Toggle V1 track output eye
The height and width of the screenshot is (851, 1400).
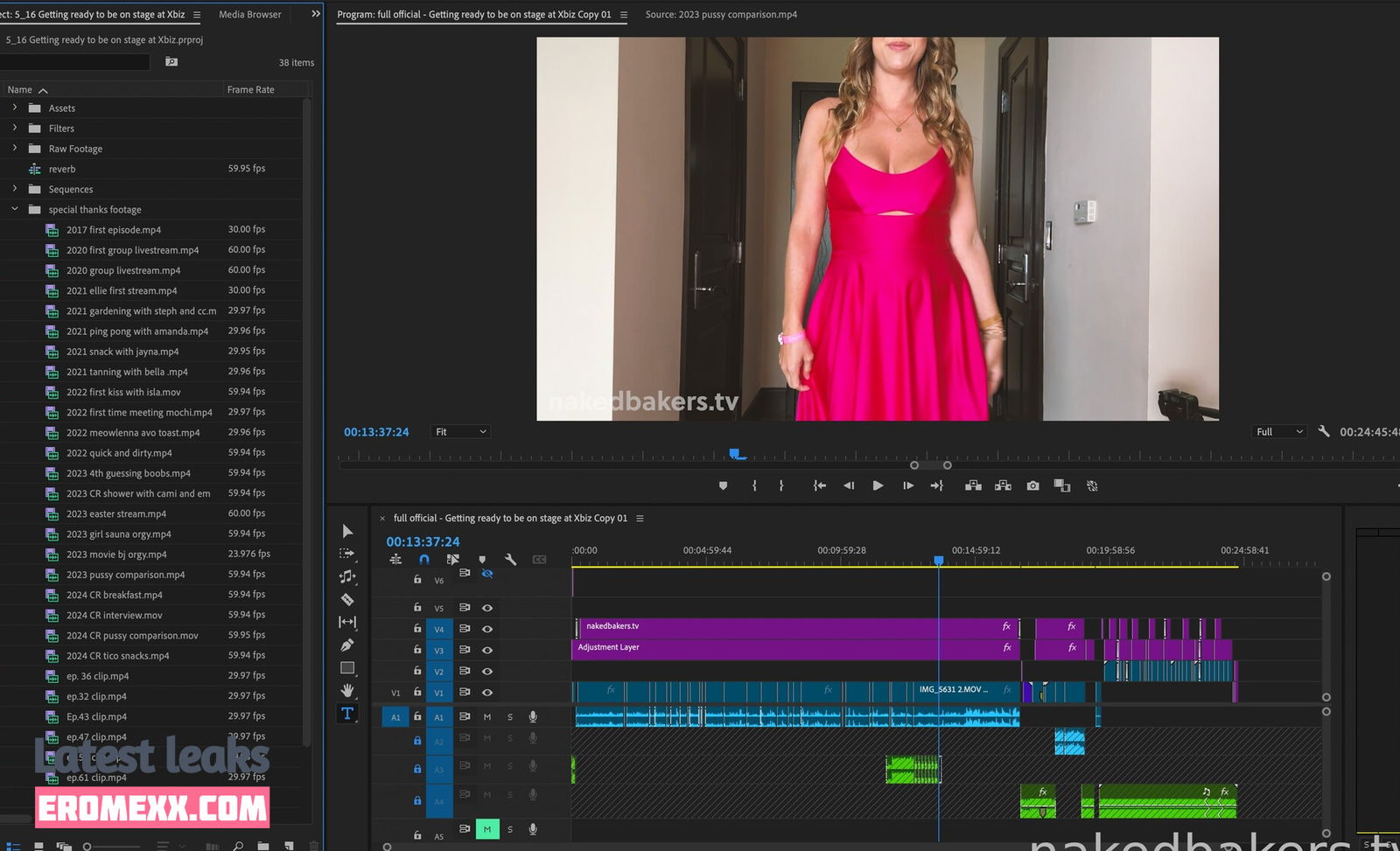[487, 692]
